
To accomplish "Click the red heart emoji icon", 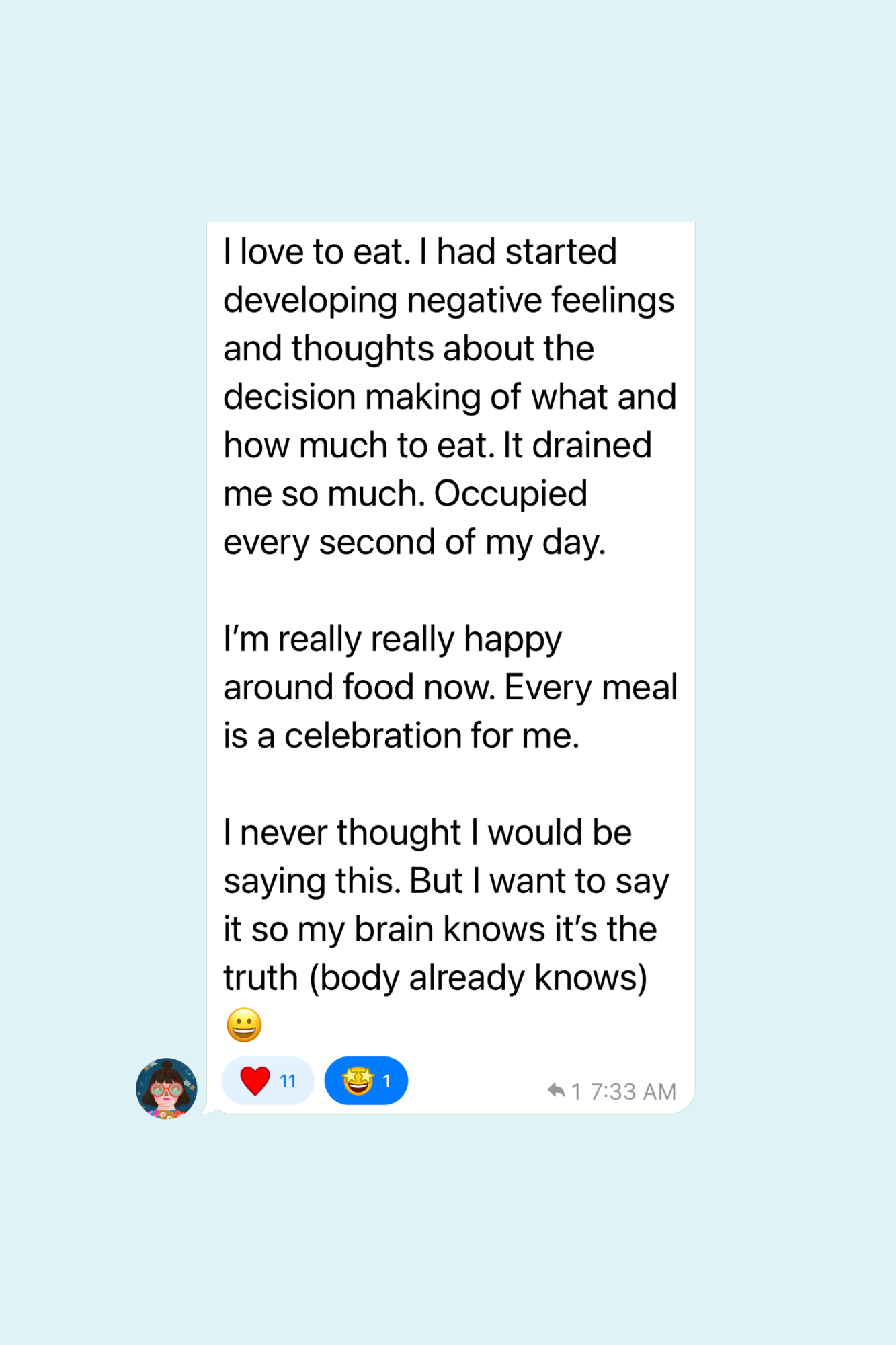I will click(255, 1081).
